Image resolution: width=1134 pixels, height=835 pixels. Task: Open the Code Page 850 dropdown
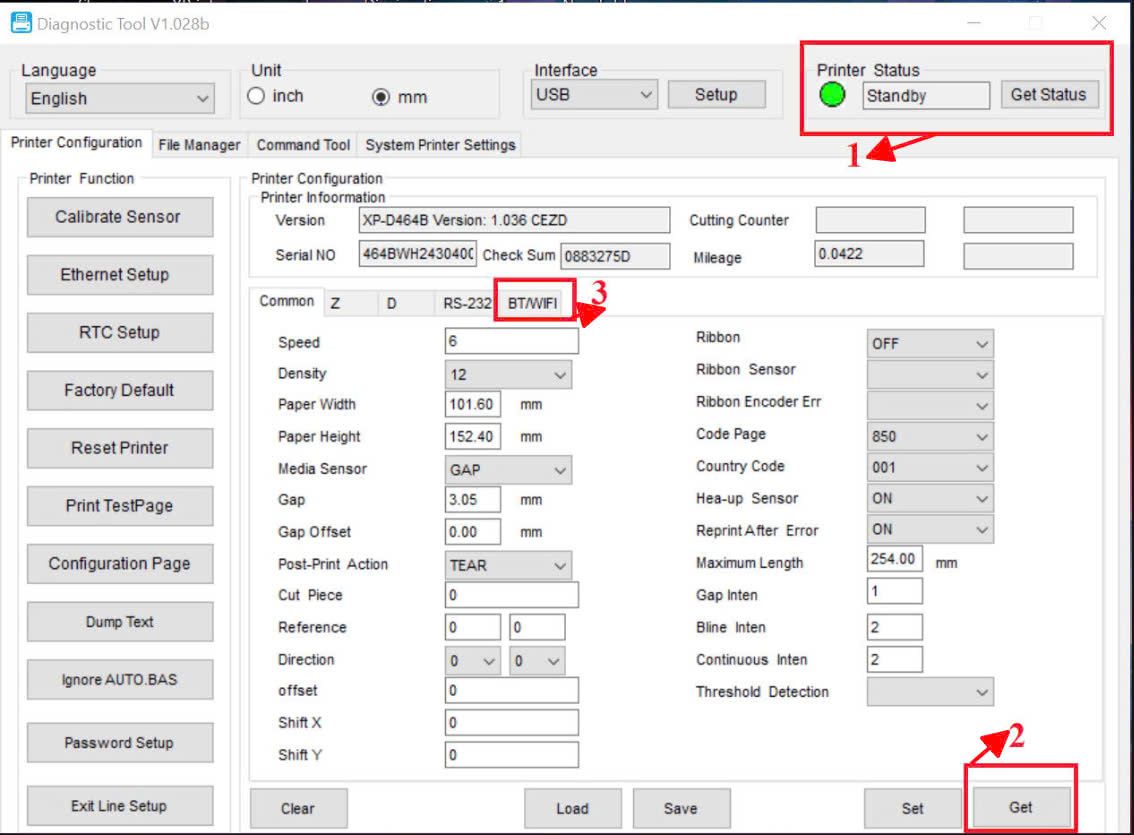pos(930,437)
